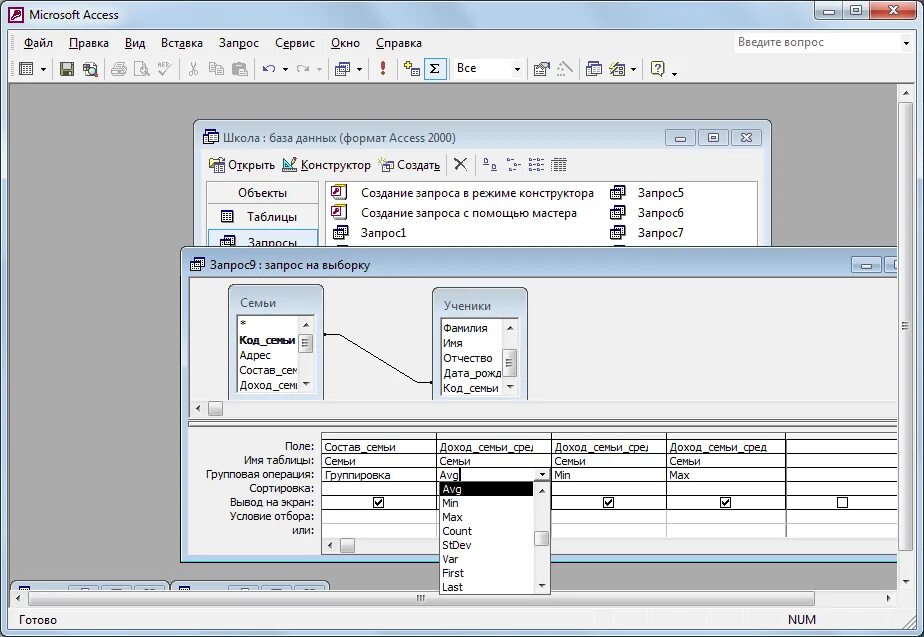Click the Redo arrow icon

[303, 69]
